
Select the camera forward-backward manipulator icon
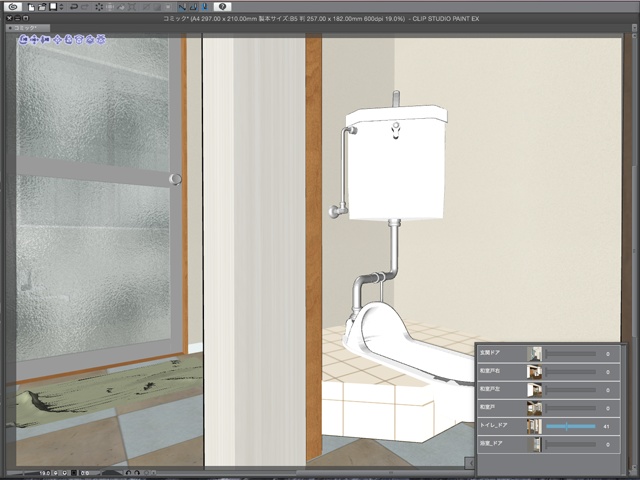click(x=45, y=40)
